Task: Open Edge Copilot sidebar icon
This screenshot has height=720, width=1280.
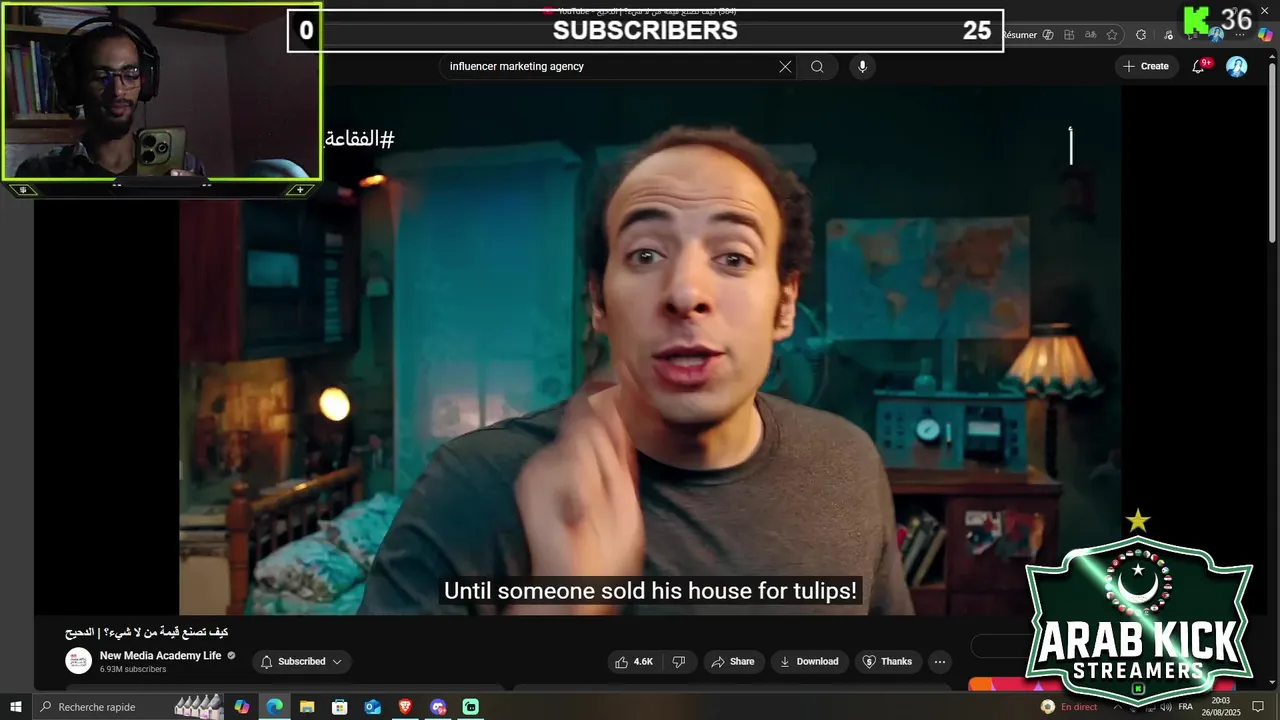Action: pyautogui.click(x=1265, y=35)
